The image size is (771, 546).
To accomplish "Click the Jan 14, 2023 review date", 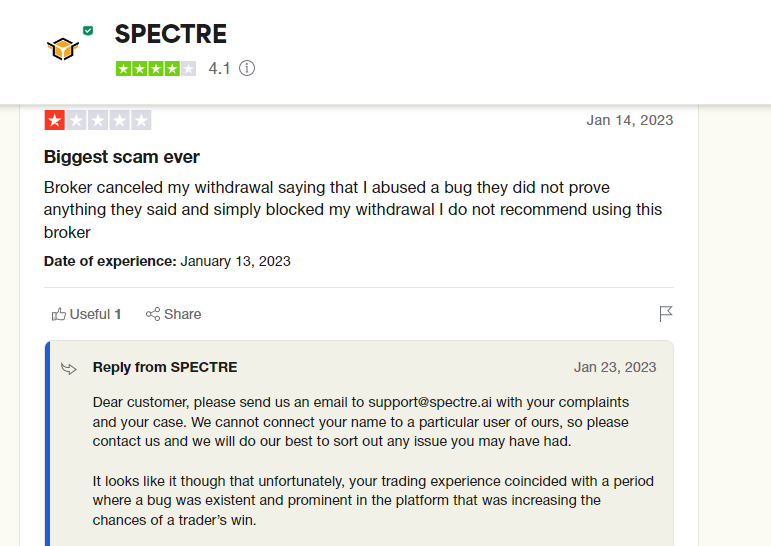I will [x=629, y=120].
